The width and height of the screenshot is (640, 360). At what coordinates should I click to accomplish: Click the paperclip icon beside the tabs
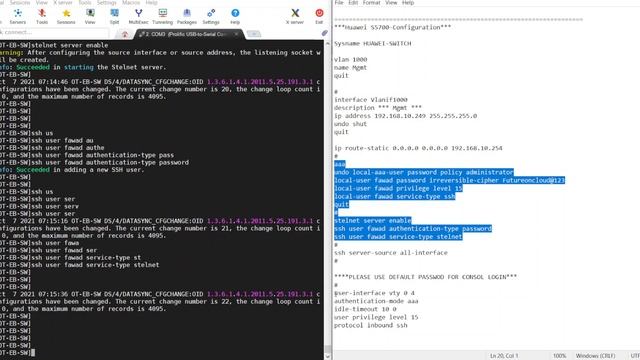pyautogui.click(x=324, y=33)
